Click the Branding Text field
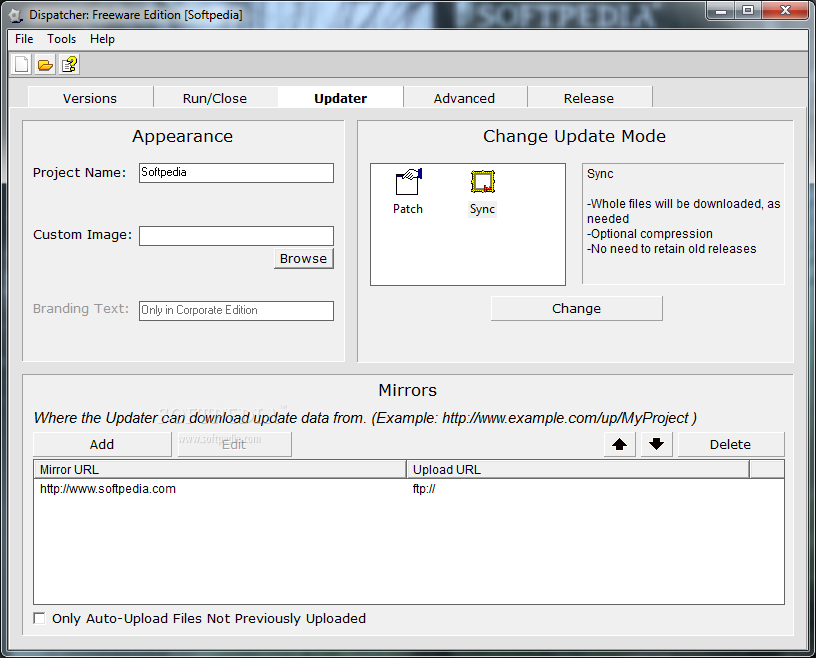 [236, 311]
